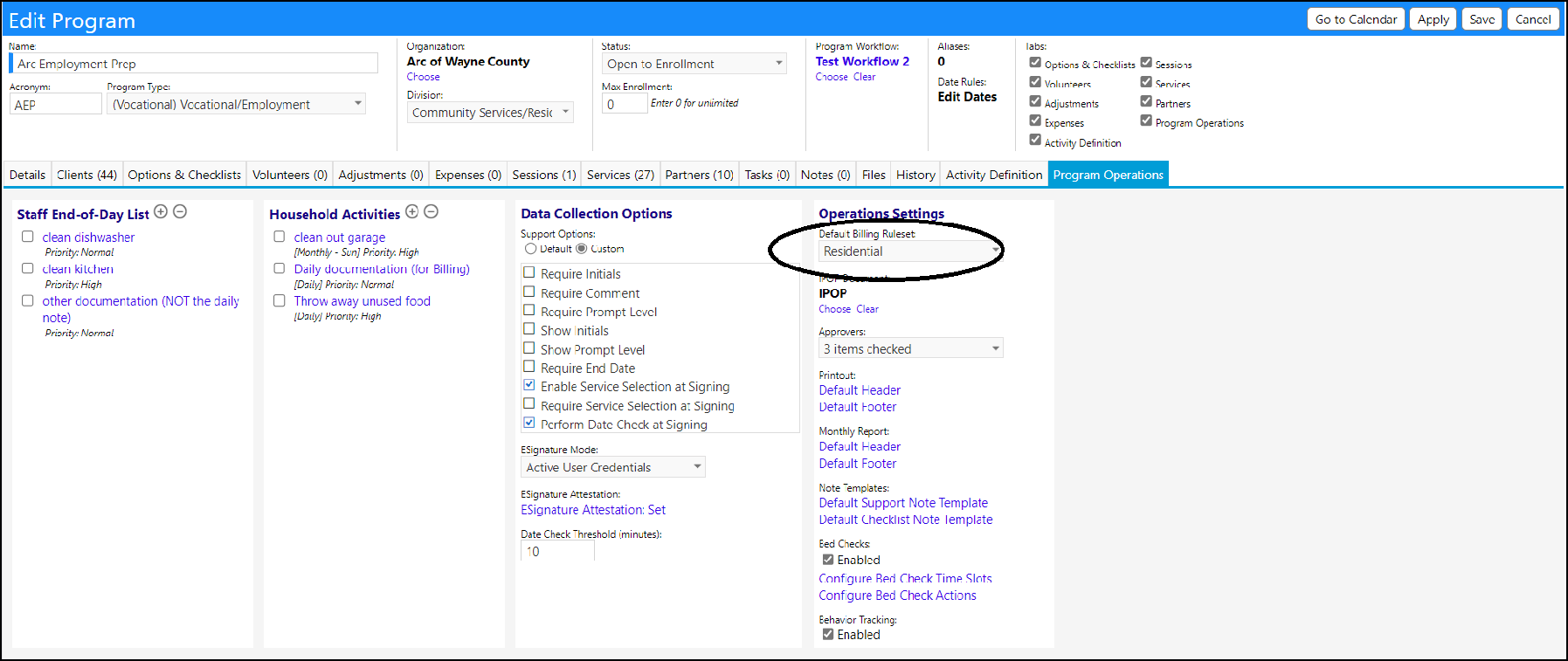Click the Acronym input field
1568x661 pixels.
(56, 104)
